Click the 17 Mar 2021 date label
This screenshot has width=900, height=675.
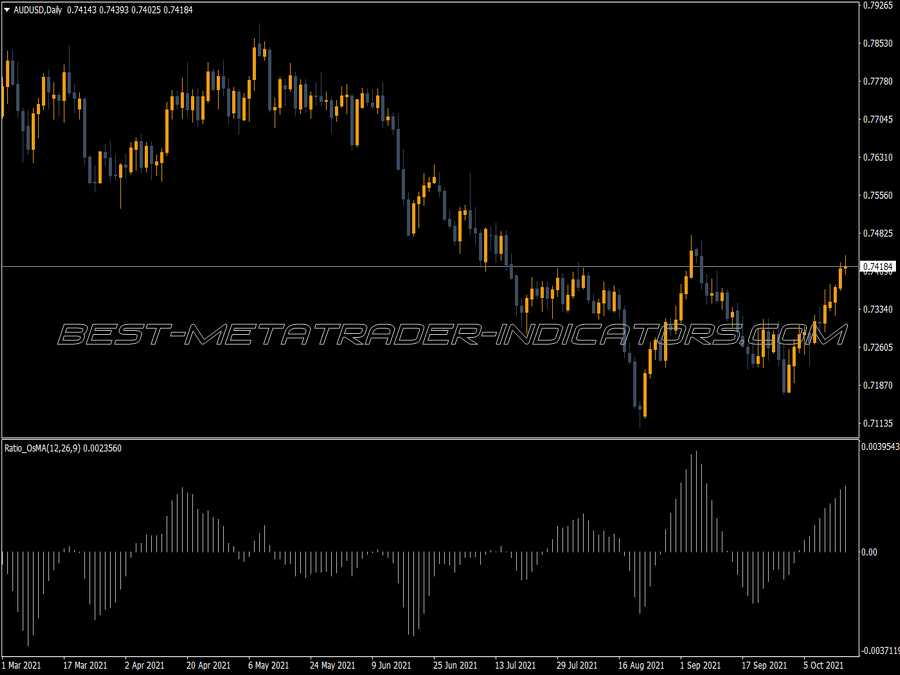point(85,665)
